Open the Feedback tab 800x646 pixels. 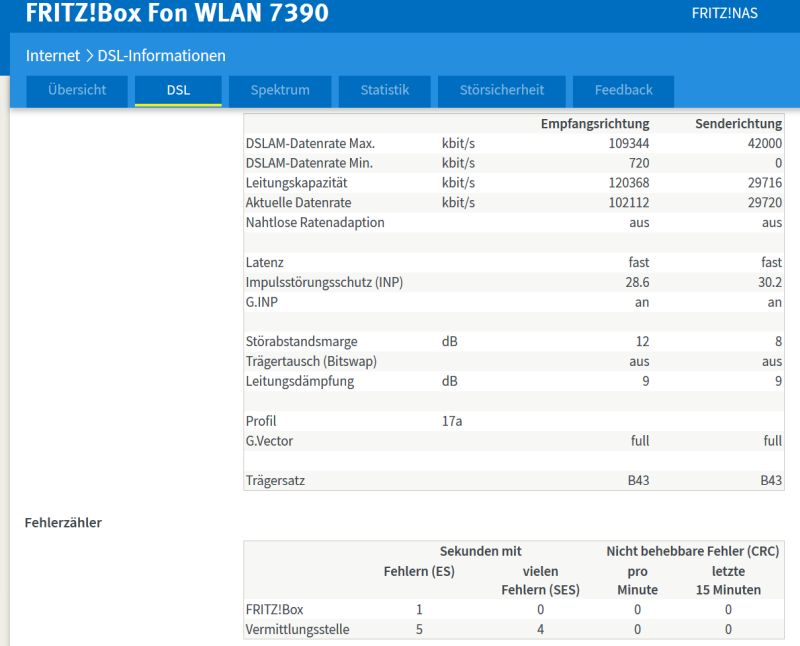[623, 90]
